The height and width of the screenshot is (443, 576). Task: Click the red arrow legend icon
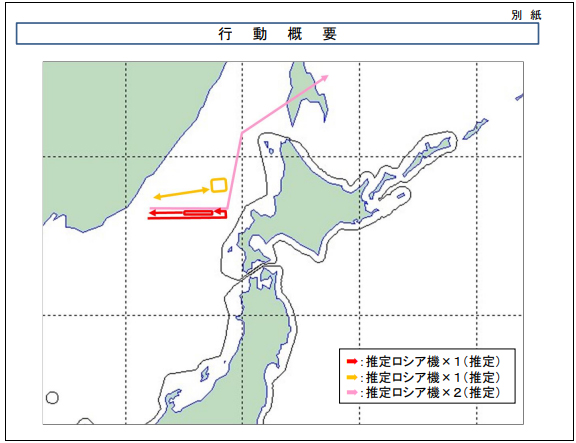tap(352, 361)
